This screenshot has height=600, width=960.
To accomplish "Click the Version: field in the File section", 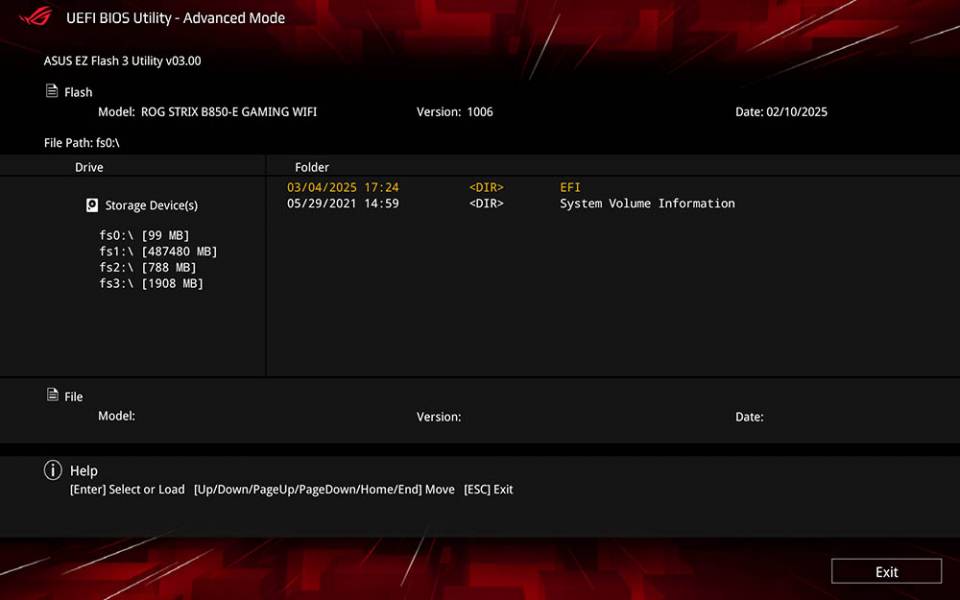I will pos(438,416).
